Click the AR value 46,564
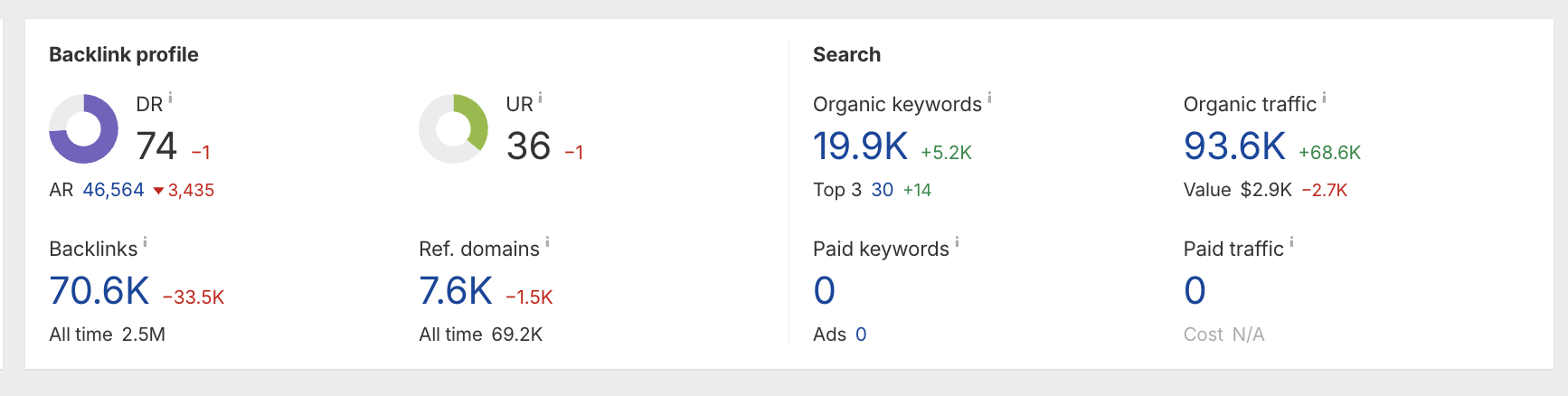Viewport: 1568px width, 396px height. tap(113, 190)
